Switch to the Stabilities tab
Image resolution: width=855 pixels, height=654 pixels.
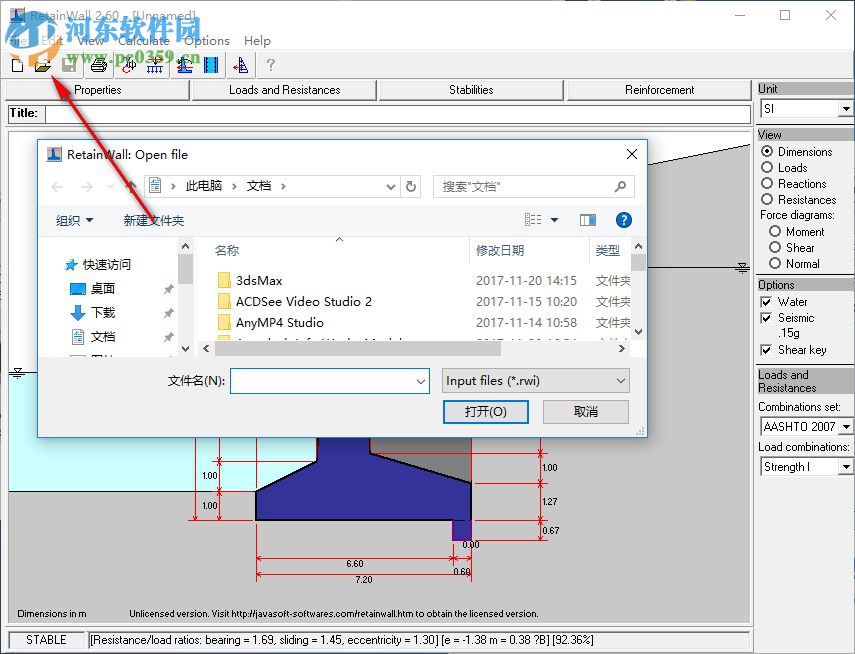click(x=470, y=90)
